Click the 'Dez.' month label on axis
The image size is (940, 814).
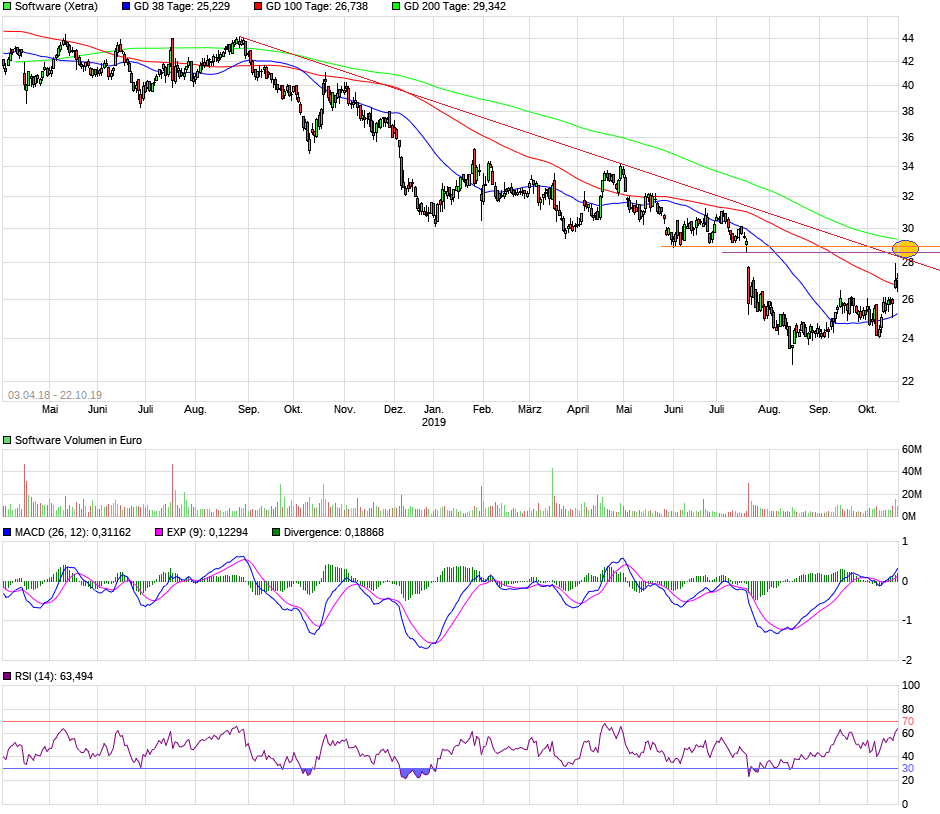click(394, 409)
